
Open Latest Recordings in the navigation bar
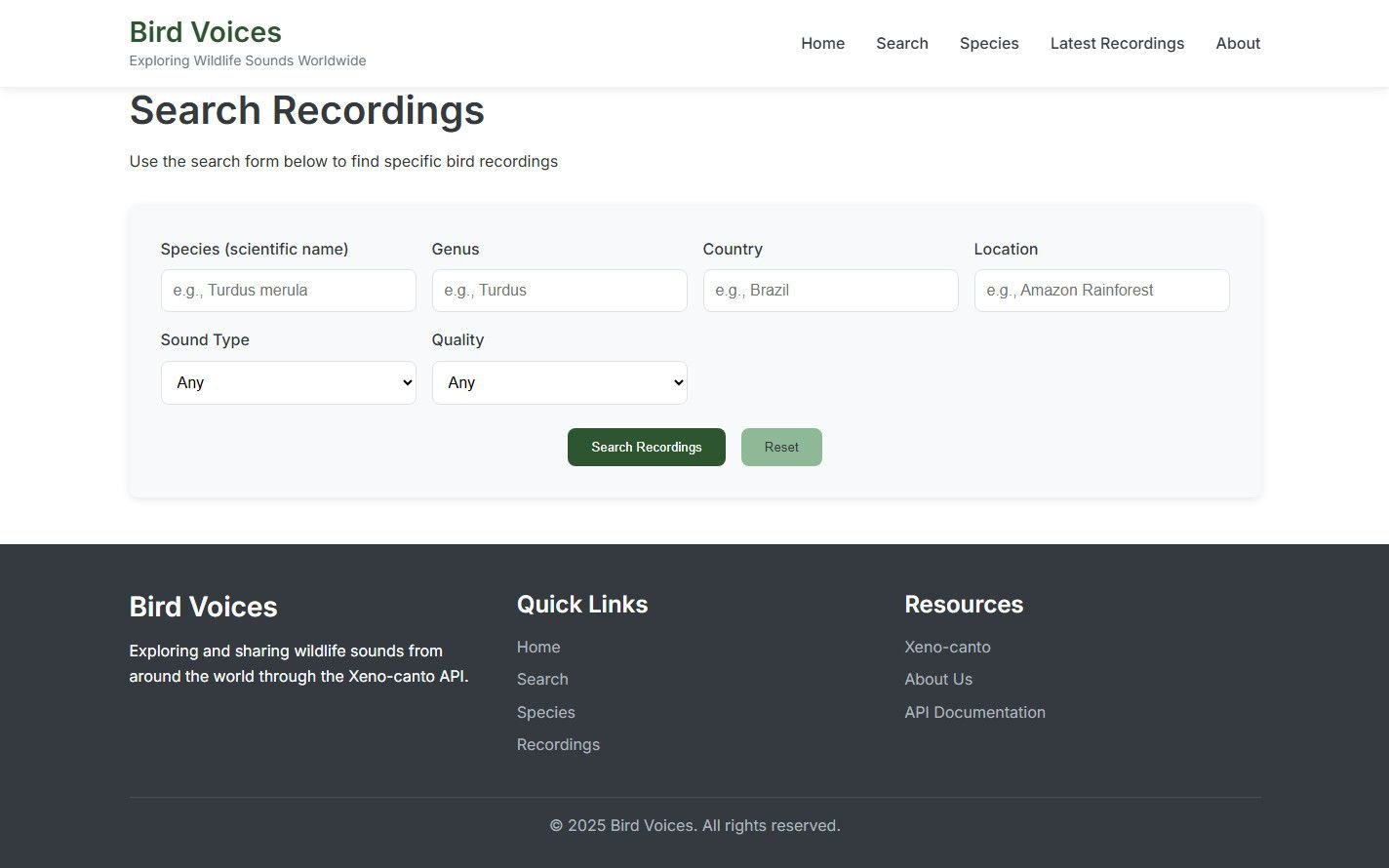(1117, 43)
